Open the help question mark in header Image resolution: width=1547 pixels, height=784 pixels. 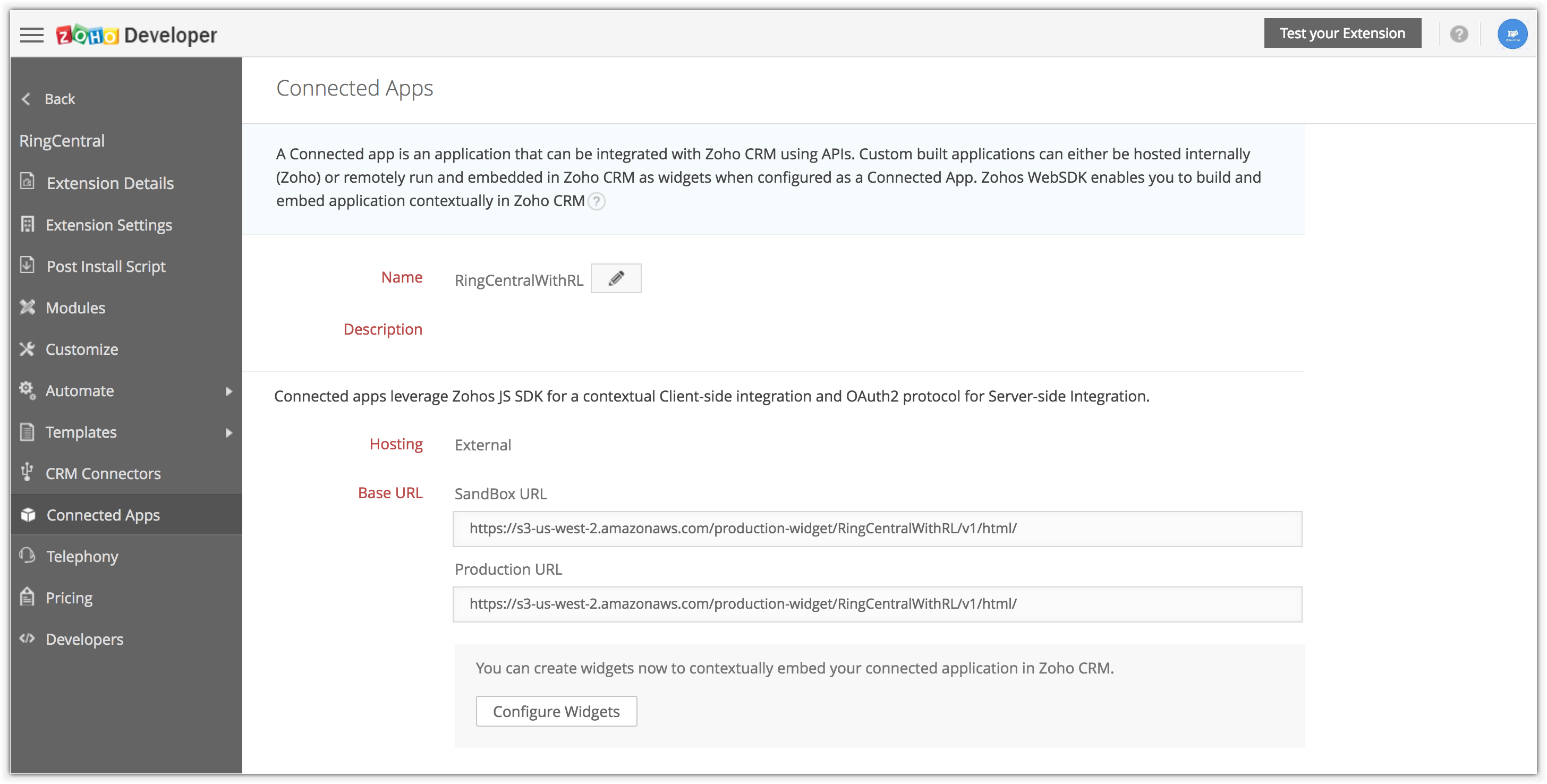[1459, 34]
